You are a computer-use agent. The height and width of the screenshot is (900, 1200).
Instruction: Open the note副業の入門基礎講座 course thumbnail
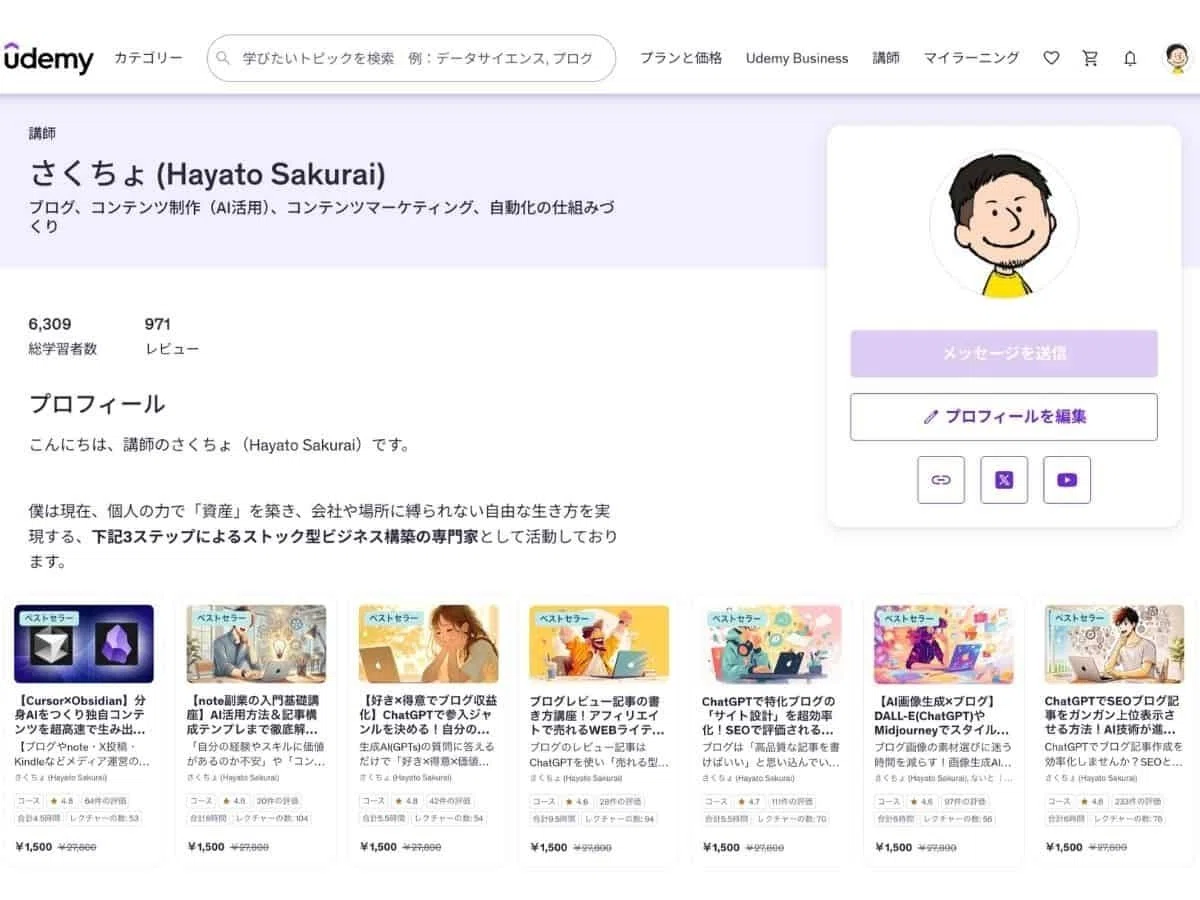(256, 644)
